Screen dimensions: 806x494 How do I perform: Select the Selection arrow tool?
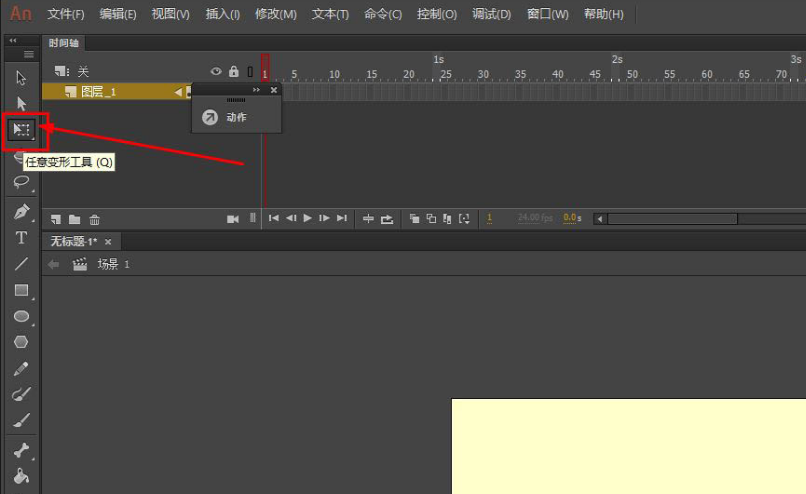tap(21, 78)
